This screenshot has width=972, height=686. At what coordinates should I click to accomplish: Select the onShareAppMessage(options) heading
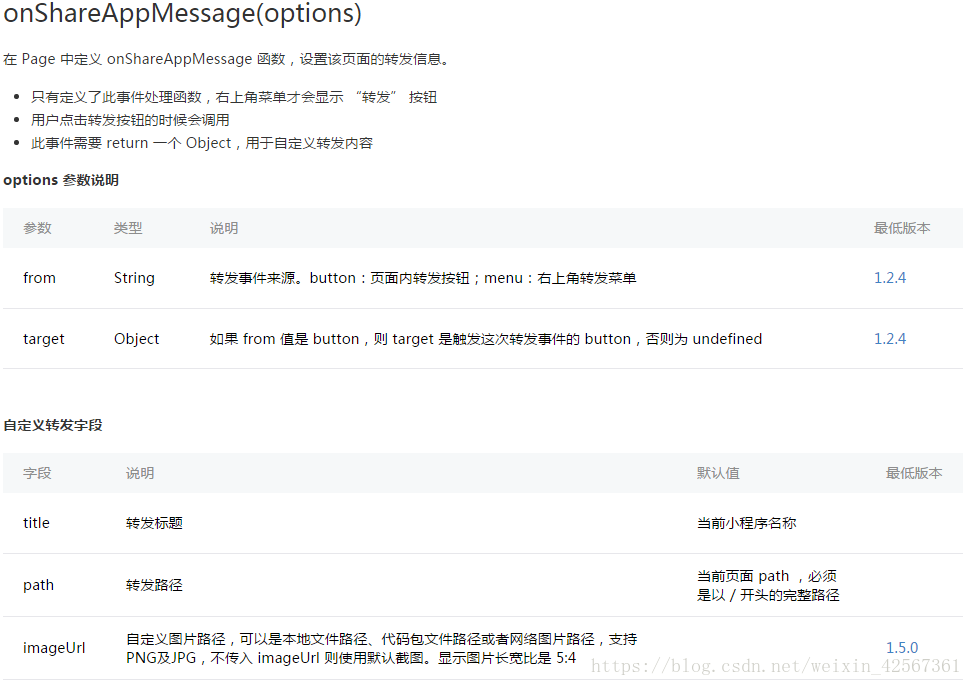[182, 14]
